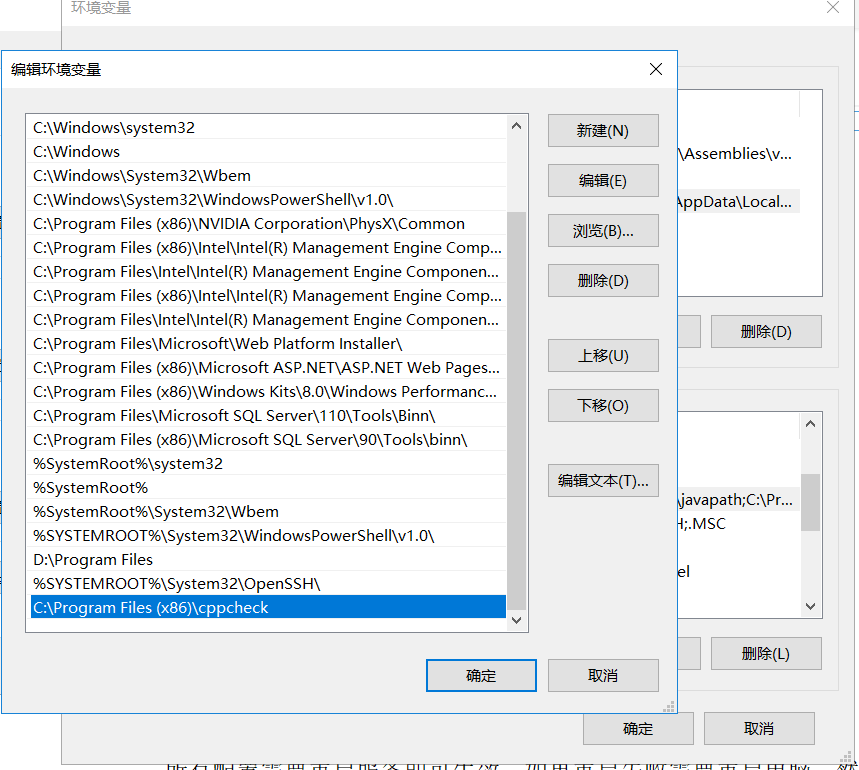Click down arrow of system variables scrollbar
The image size is (859, 770).
(x=811, y=606)
